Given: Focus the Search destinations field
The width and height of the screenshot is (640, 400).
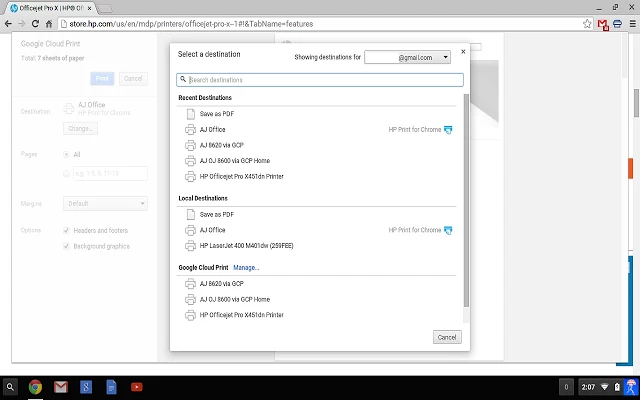Looking at the screenshot, I should click(320, 80).
